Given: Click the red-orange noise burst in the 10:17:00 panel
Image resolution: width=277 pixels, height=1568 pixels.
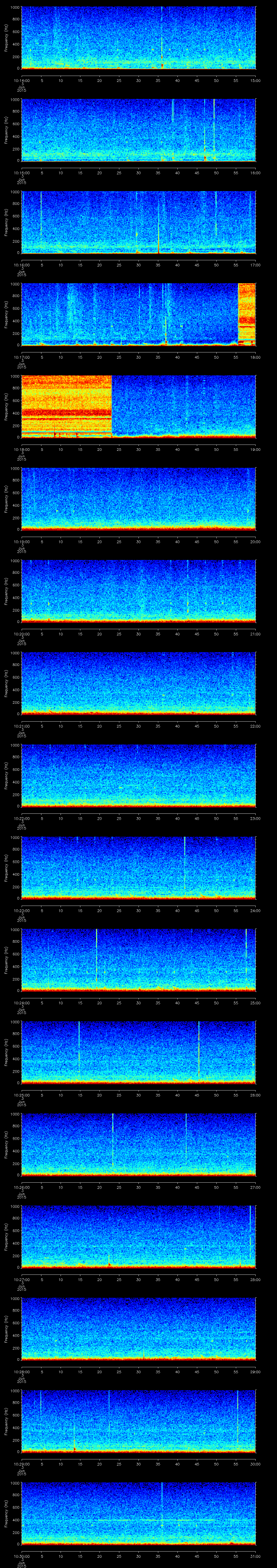Looking at the screenshot, I should coord(246,314).
